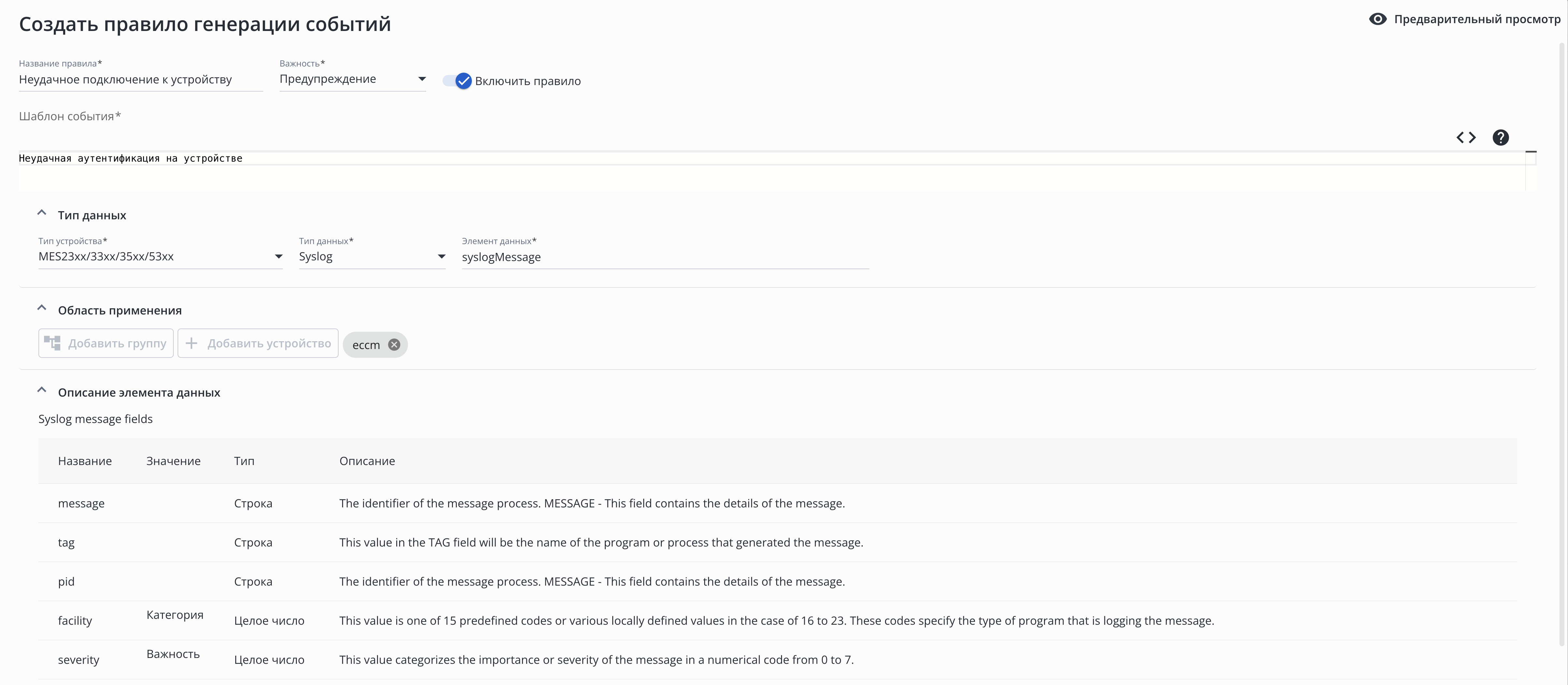Image resolution: width=1568 pixels, height=685 pixels.
Task: Remove the eccm chip with X icon
Action: pyautogui.click(x=394, y=345)
